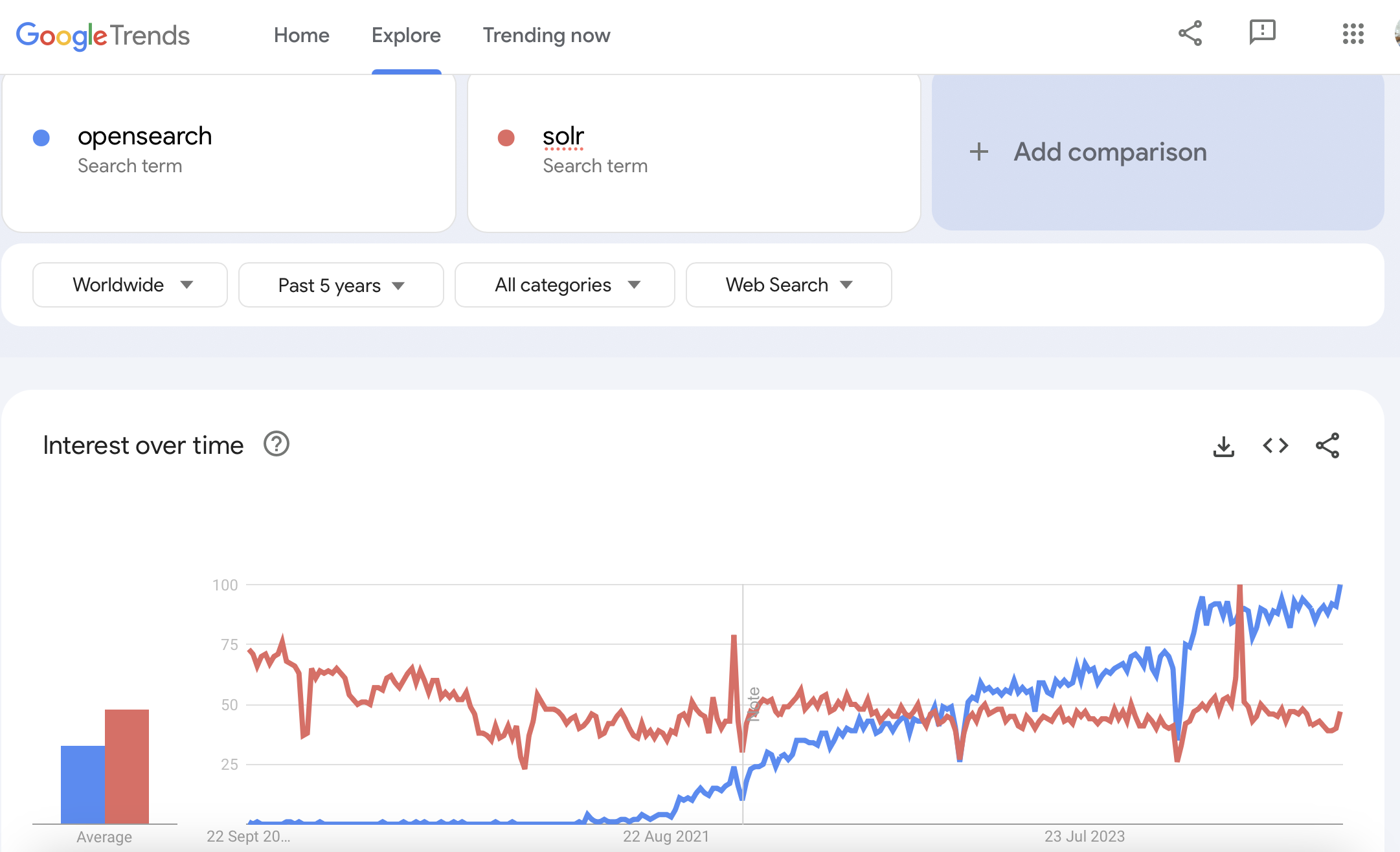This screenshot has height=852, width=1400.
Task: Click the download icon for Interest over time
Action: tap(1224, 446)
